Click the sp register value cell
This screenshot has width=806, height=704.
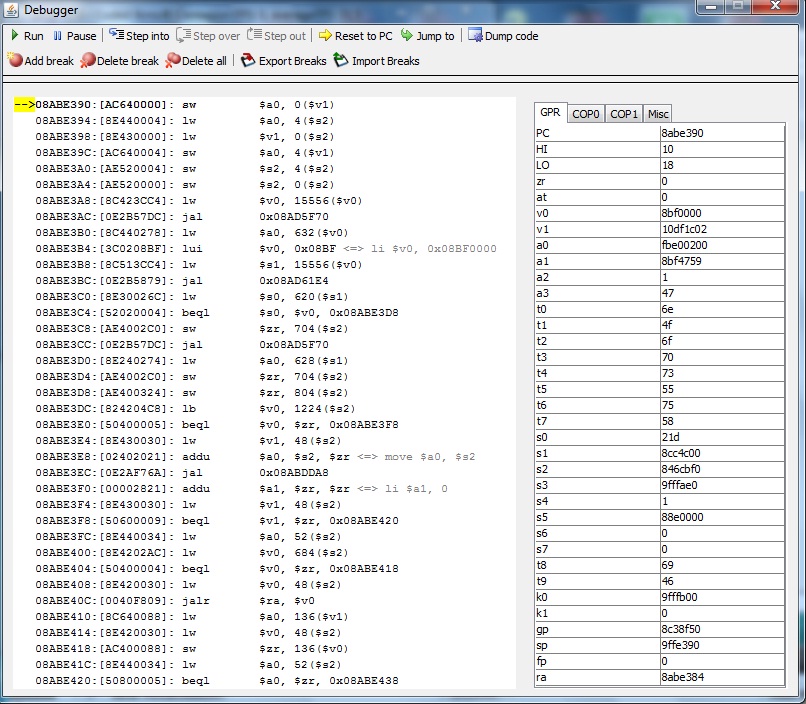point(721,645)
